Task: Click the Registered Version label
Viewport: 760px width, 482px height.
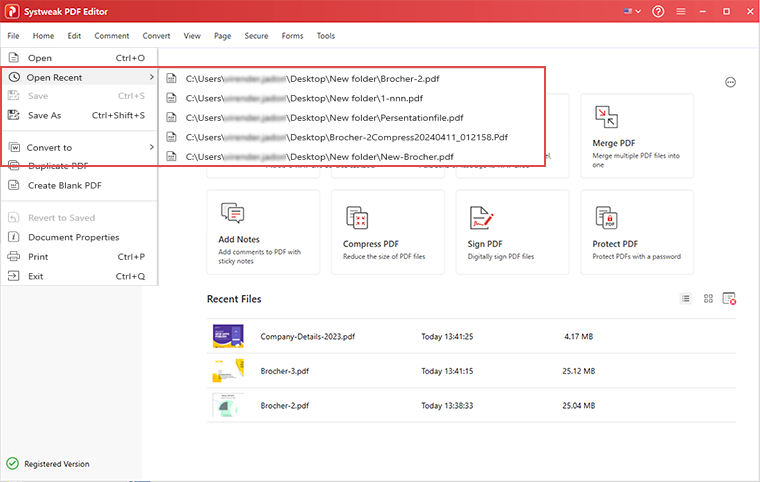Action: (x=57, y=464)
